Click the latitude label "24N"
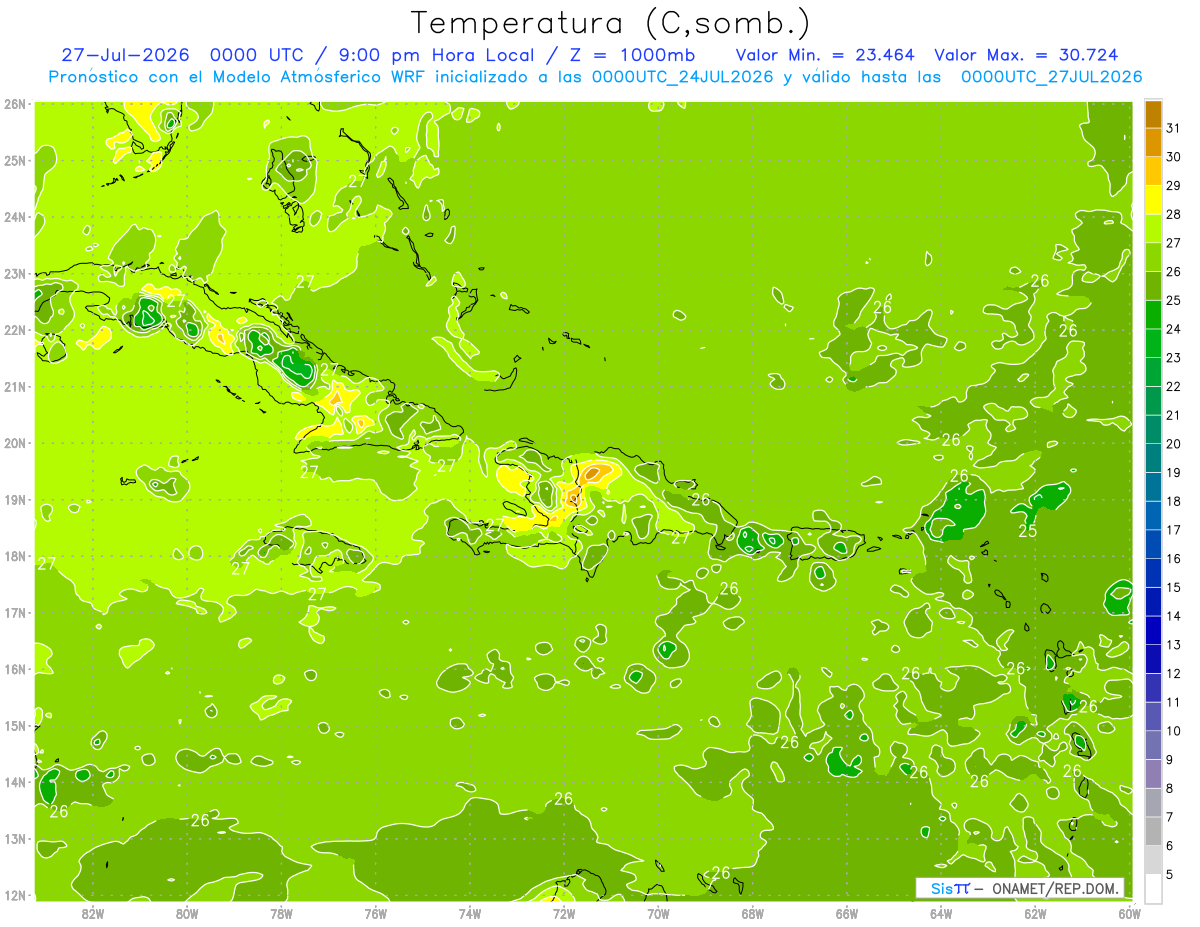Image resolution: width=1200 pixels, height=927 pixels. click(x=15, y=217)
